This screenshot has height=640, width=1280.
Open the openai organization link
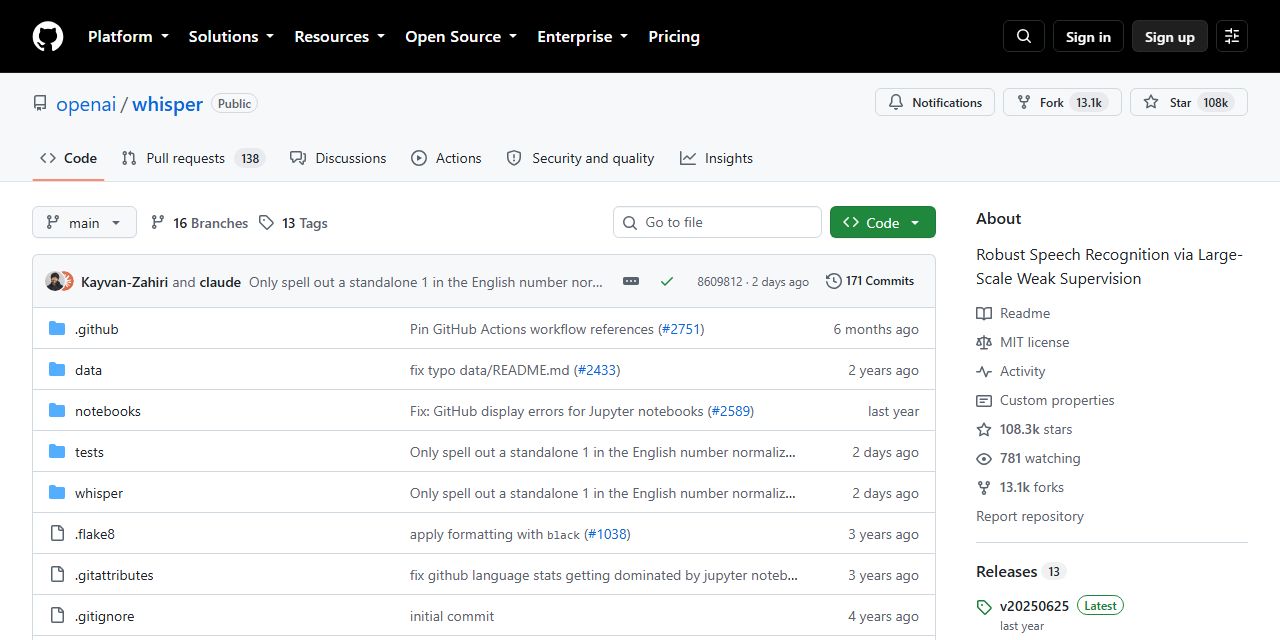[86, 104]
